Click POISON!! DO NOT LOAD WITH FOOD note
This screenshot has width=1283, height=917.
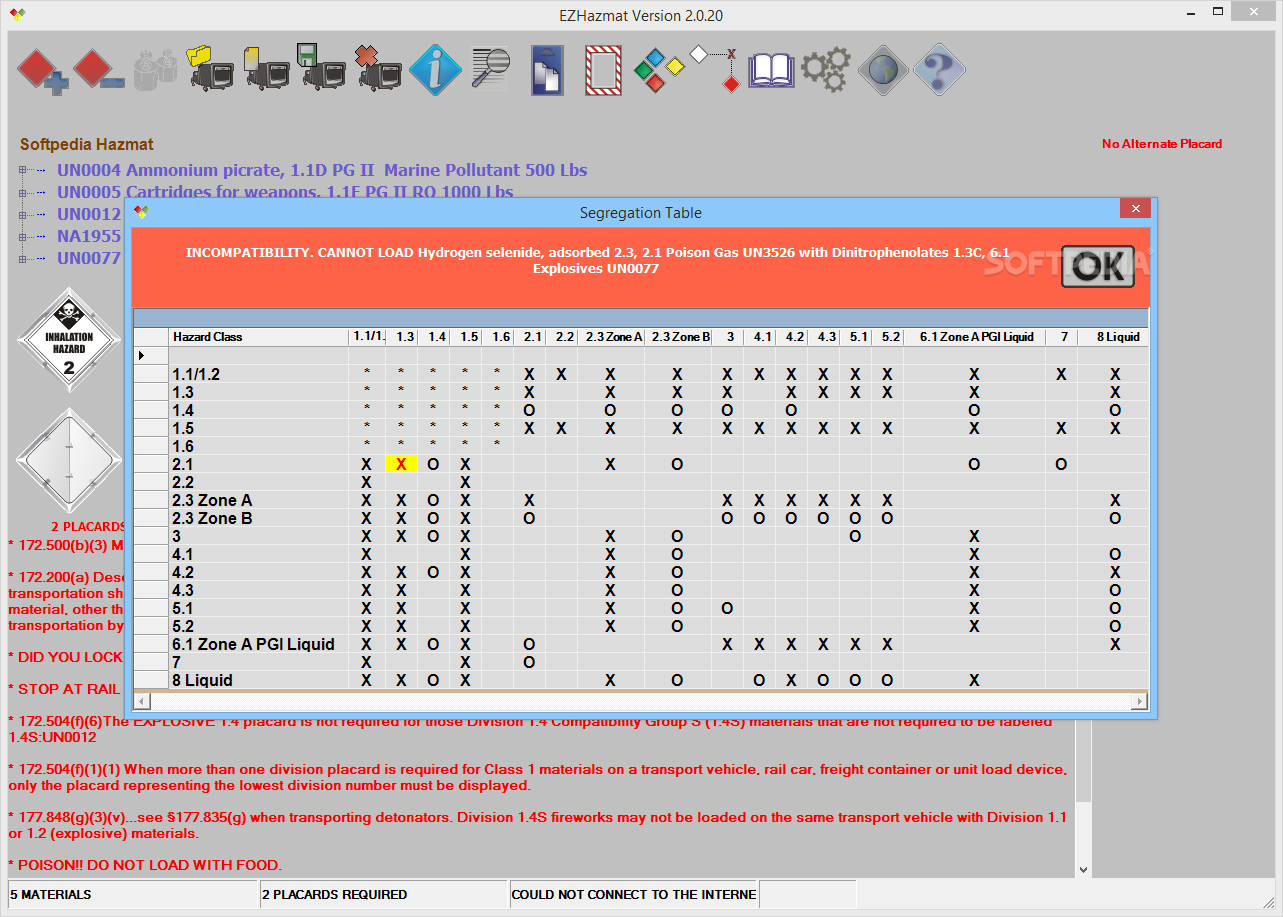145,865
